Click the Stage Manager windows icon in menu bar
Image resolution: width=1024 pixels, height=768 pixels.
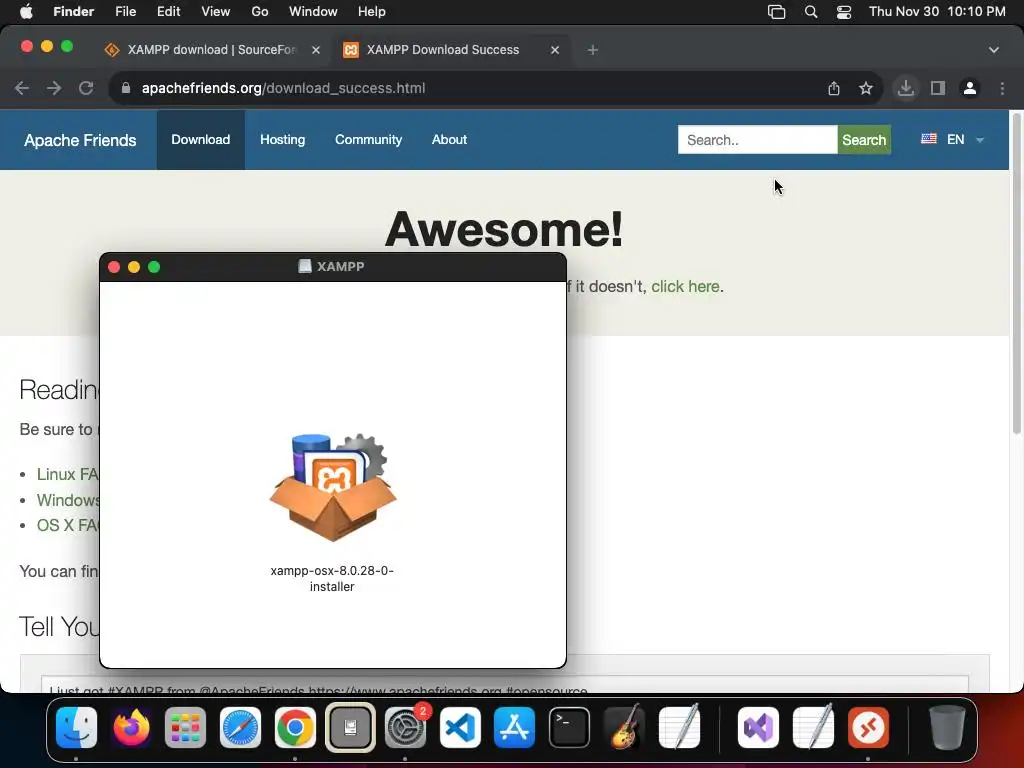(776, 12)
